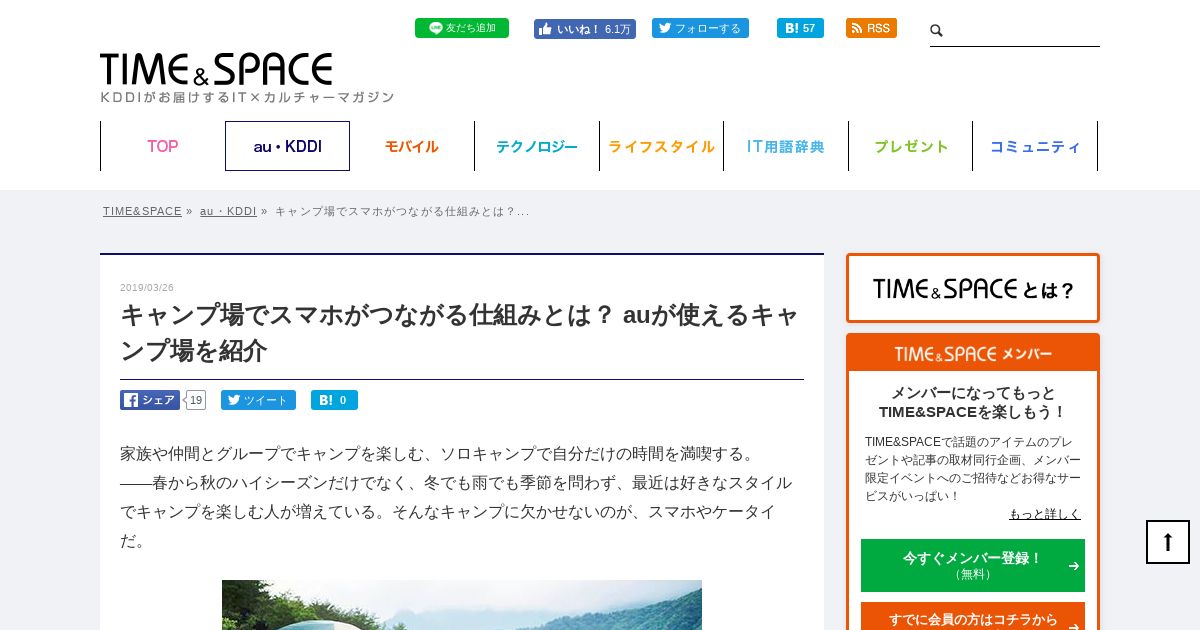Viewport: 1200px width, 630px height.
Task: Click the Facebook share count 19
Action: coord(196,400)
